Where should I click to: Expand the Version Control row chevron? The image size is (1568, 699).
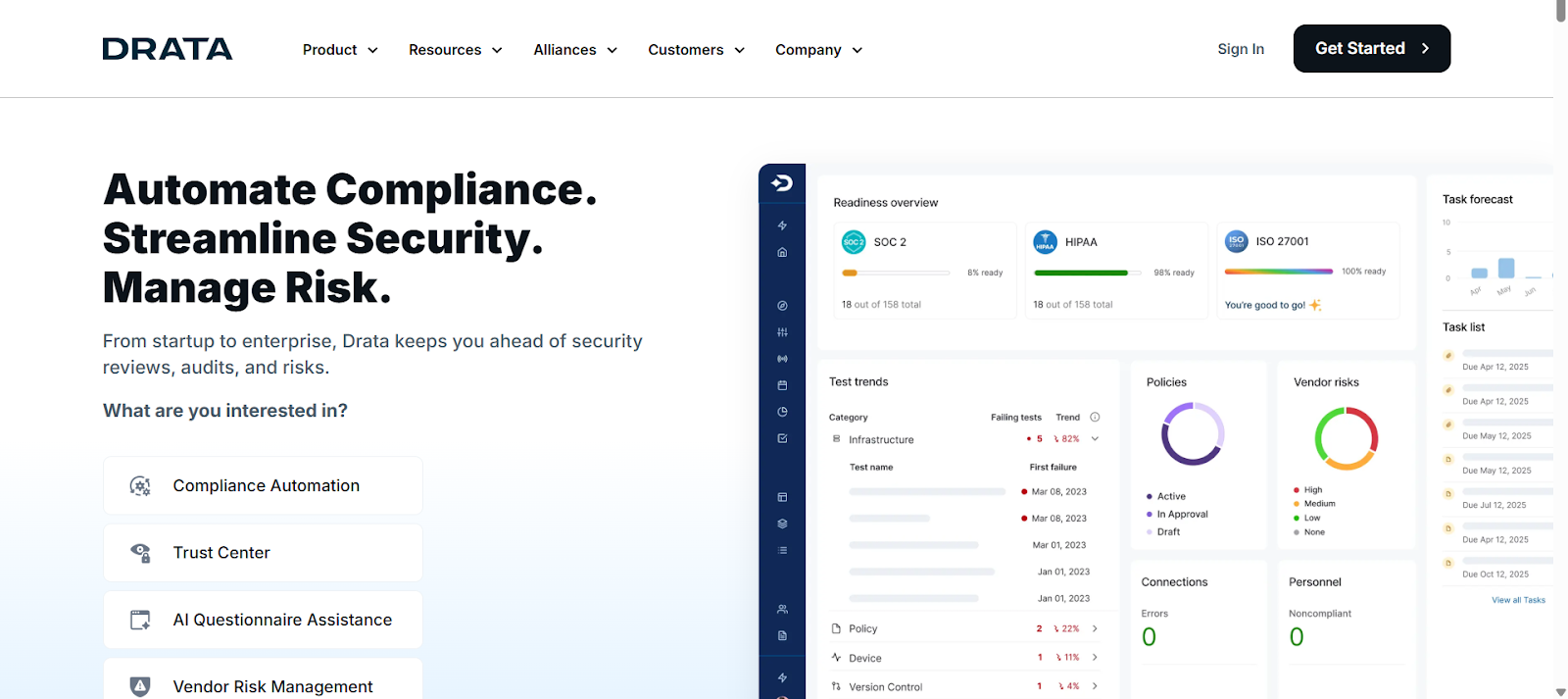coord(1095,686)
